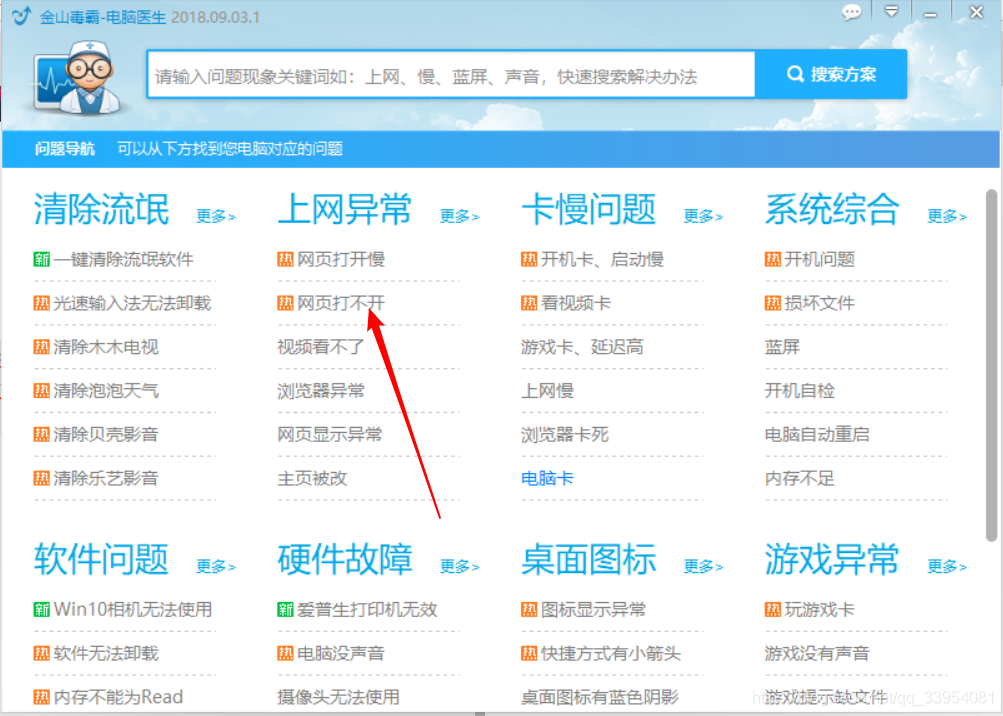Expand 更多 next to 桌面图标
1003x716 pixels.
pos(703,566)
